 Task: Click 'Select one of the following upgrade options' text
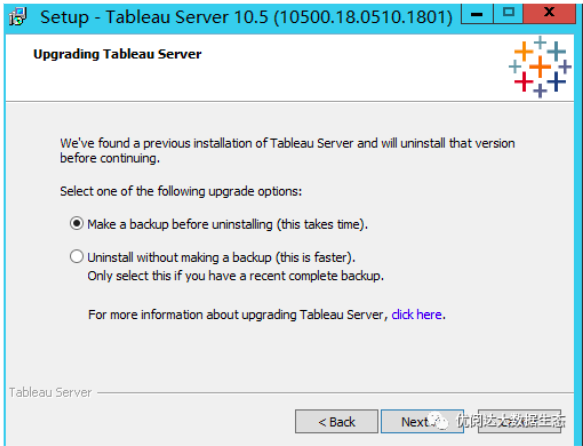tap(181, 191)
